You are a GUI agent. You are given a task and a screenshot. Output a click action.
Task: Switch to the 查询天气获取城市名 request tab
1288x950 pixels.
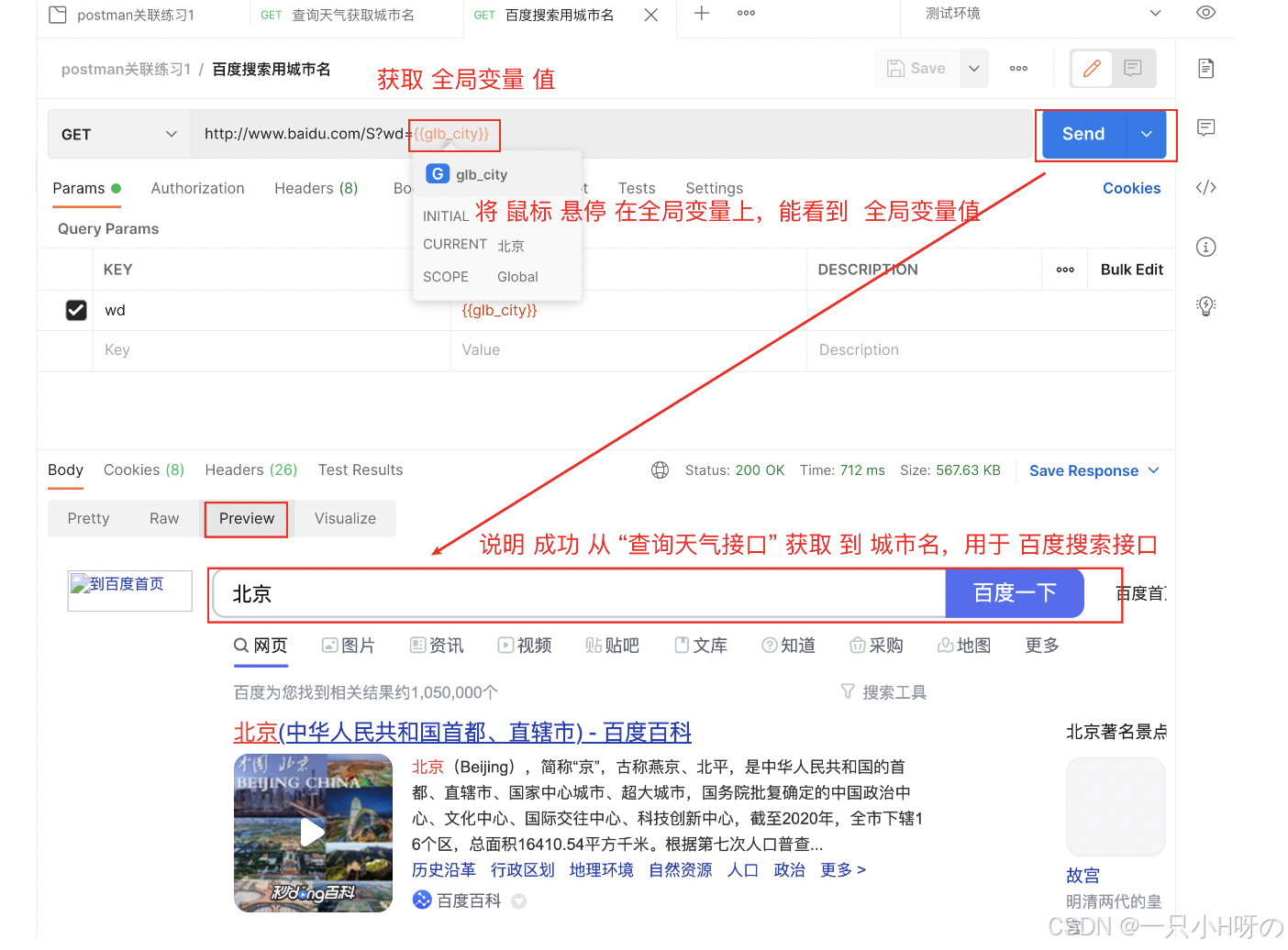click(x=338, y=15)
